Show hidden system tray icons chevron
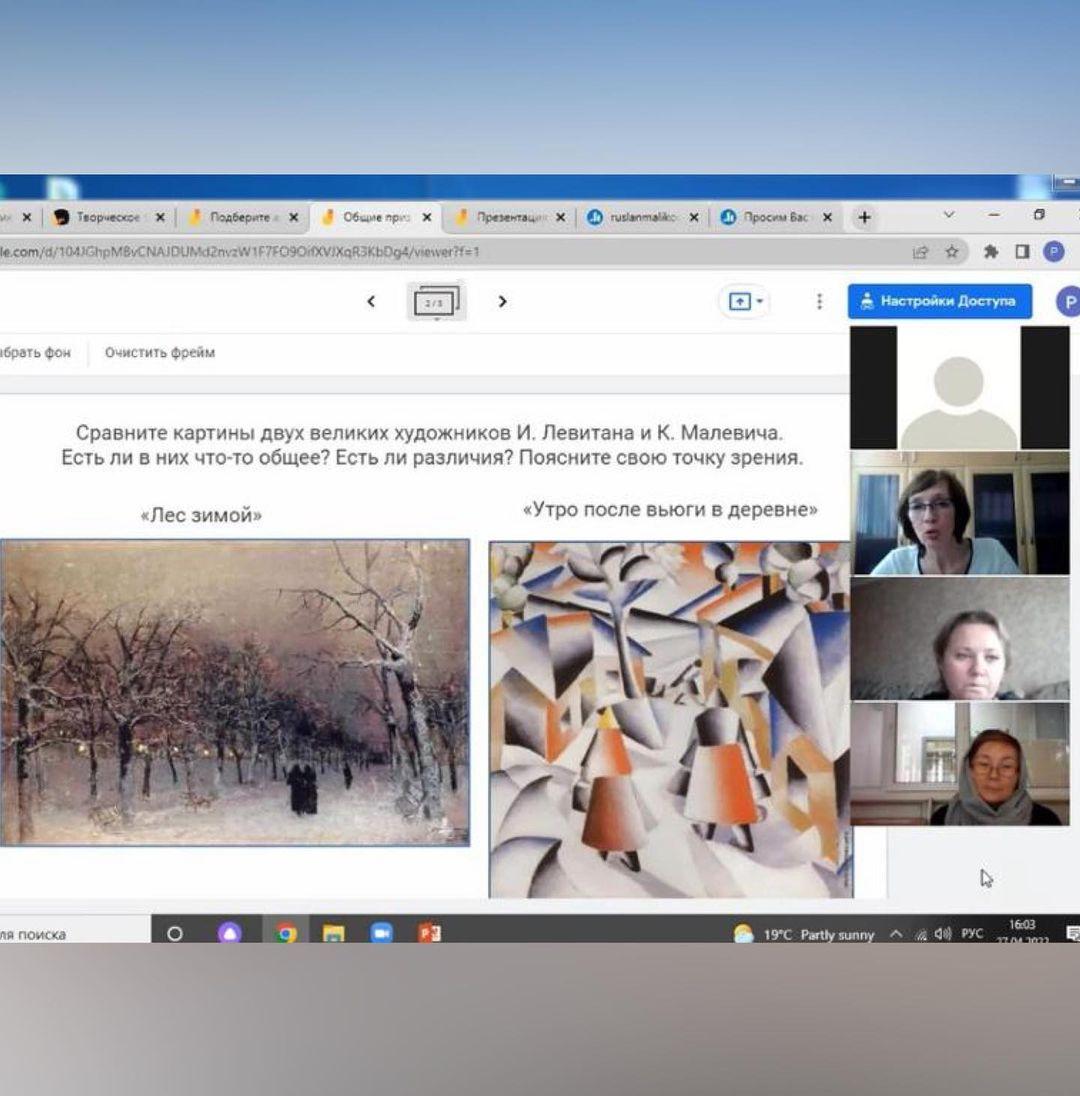The height and width of the screenshot is (1096, 1080). click(x=895, y=934)
